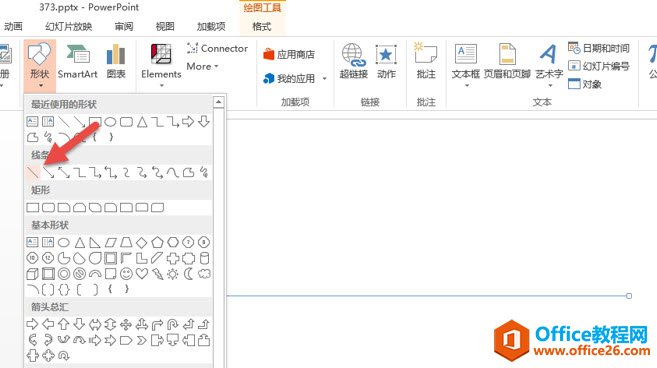Select the sun shape
Viewport: 657px width, 368px height.
click(173, 274)
